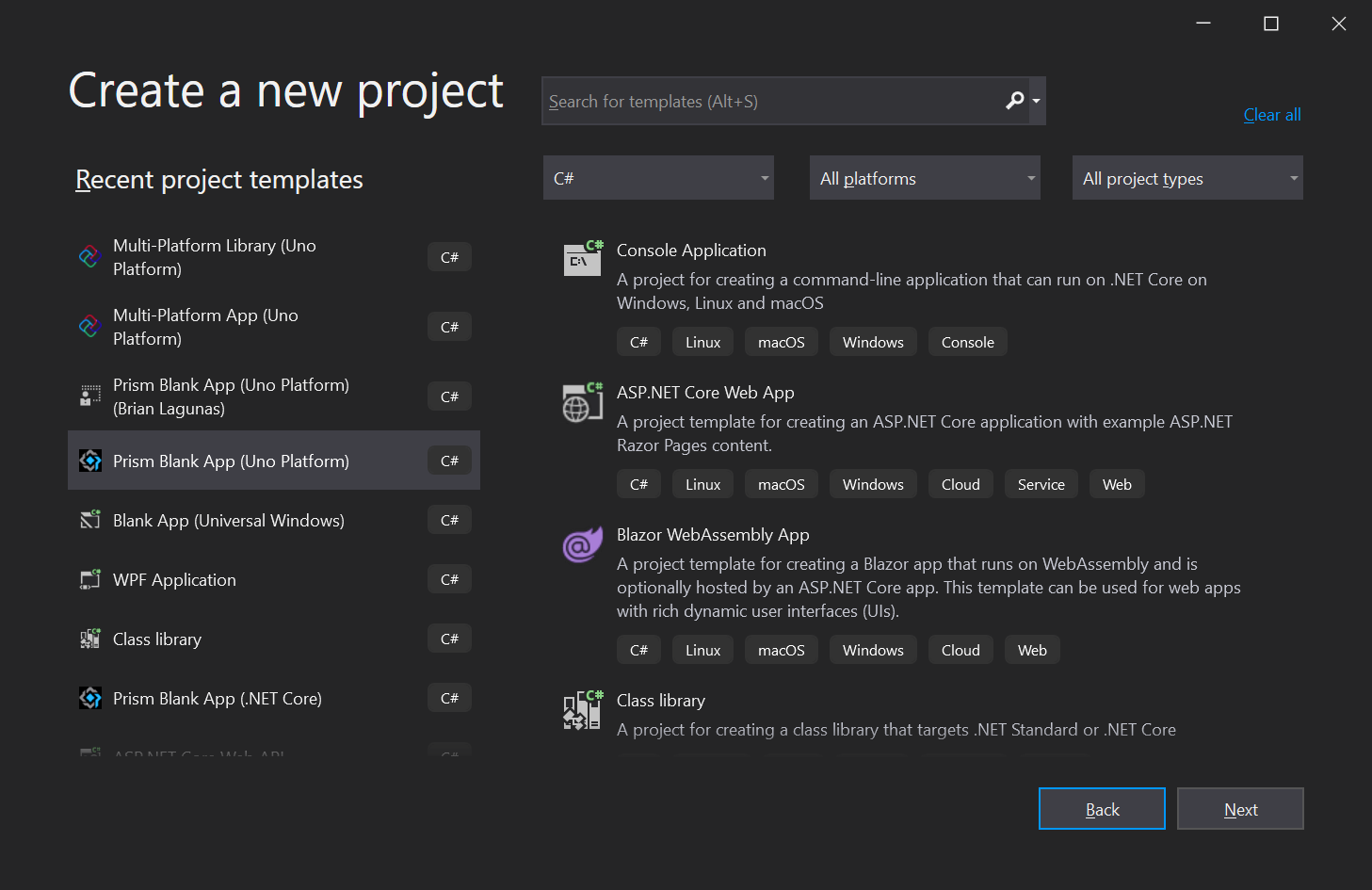Viewport: 1372px width, 890px height.
Task: Click the Recent project templates heading
Action: (219, 179)
